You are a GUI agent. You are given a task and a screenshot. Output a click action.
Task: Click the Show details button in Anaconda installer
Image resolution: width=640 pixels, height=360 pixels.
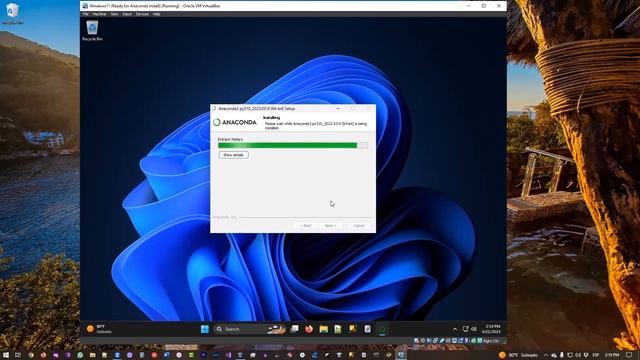coord(233,155)
